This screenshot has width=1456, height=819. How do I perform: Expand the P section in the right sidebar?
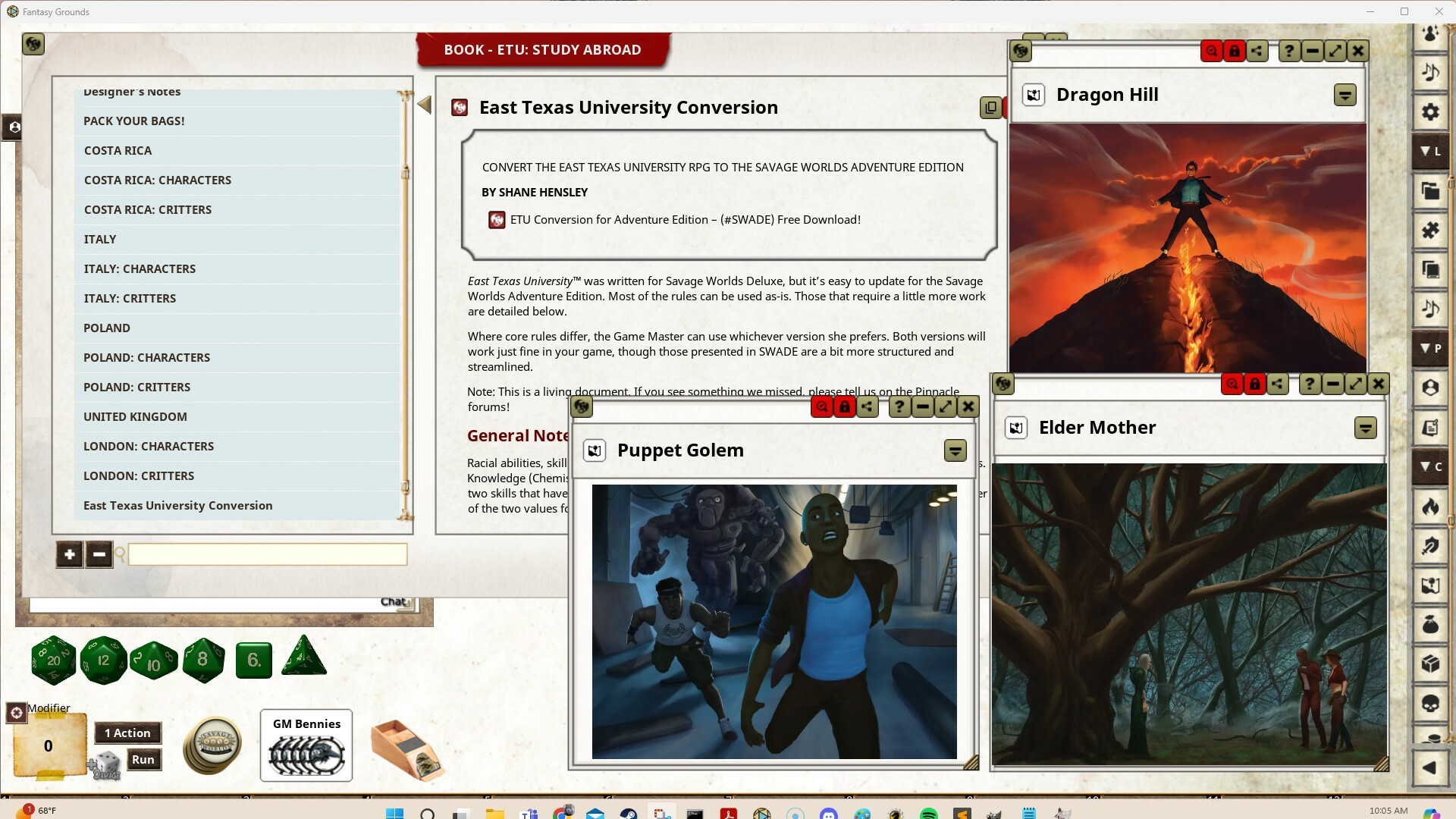click(x=1430, y=348)
